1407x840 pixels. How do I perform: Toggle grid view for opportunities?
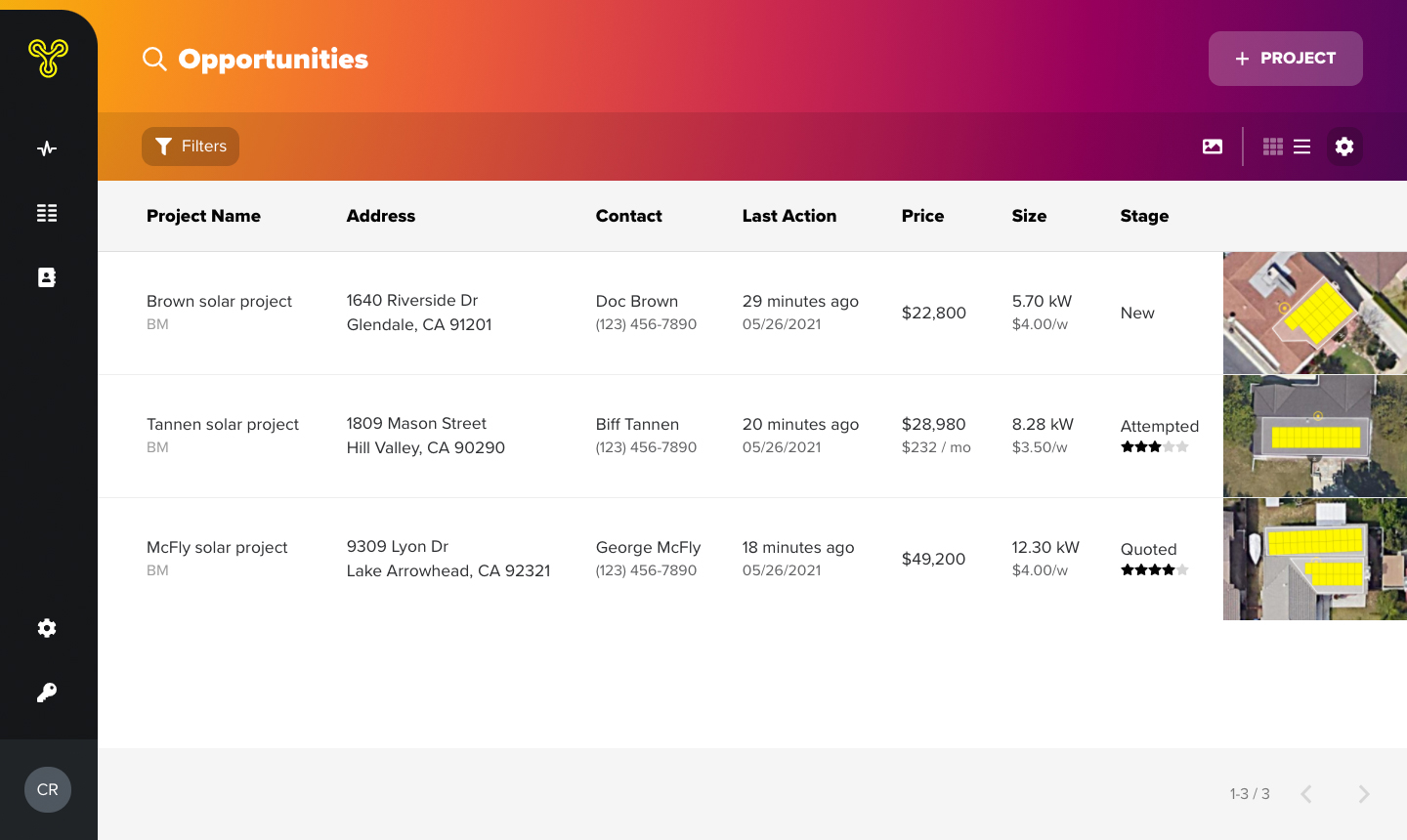click(x=1273, y=146)
